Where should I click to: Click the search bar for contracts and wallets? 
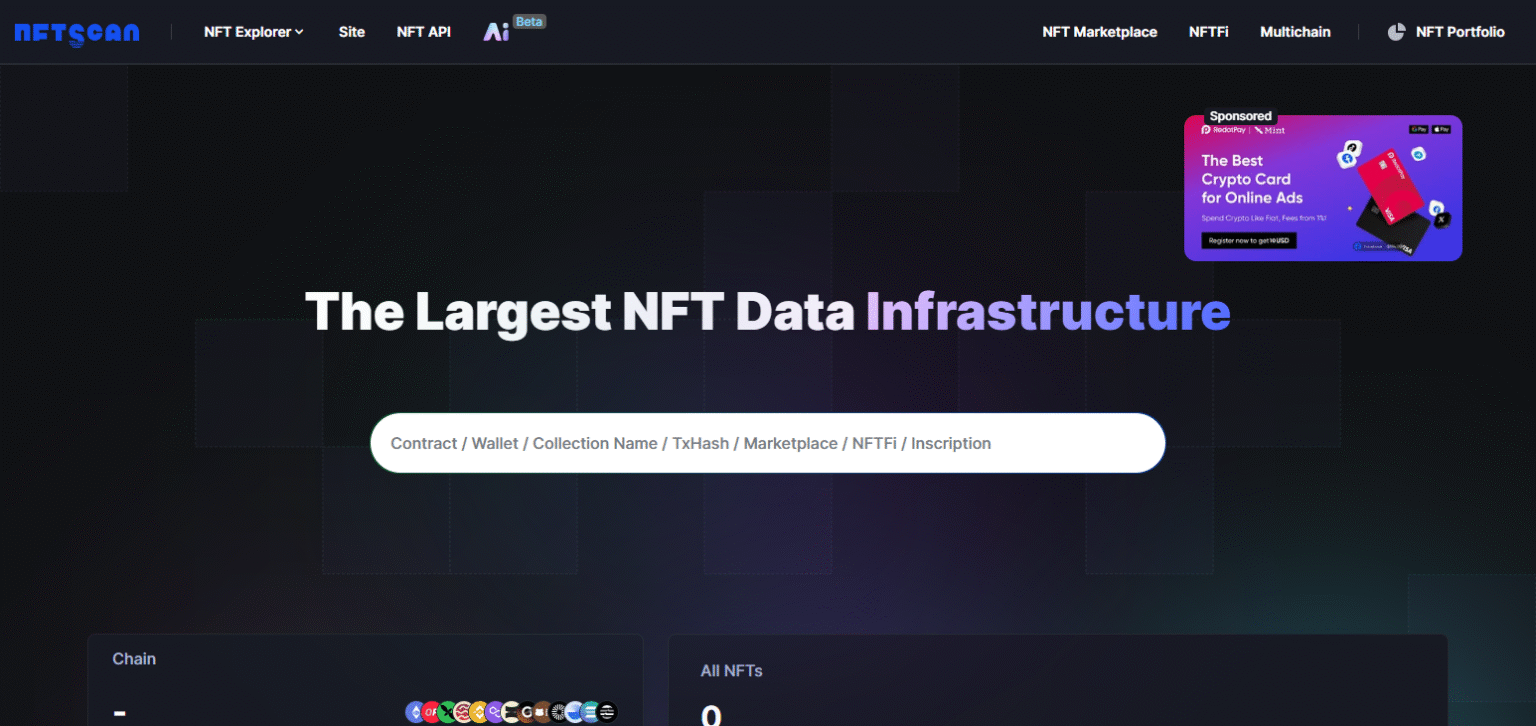tap(768, 442)
